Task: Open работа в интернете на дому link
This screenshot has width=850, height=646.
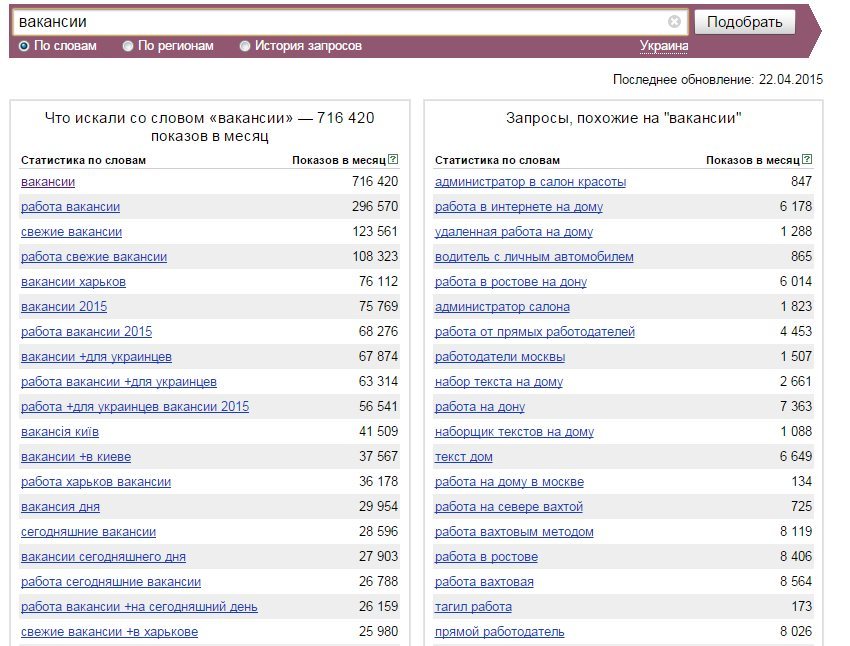Action: 519,206
